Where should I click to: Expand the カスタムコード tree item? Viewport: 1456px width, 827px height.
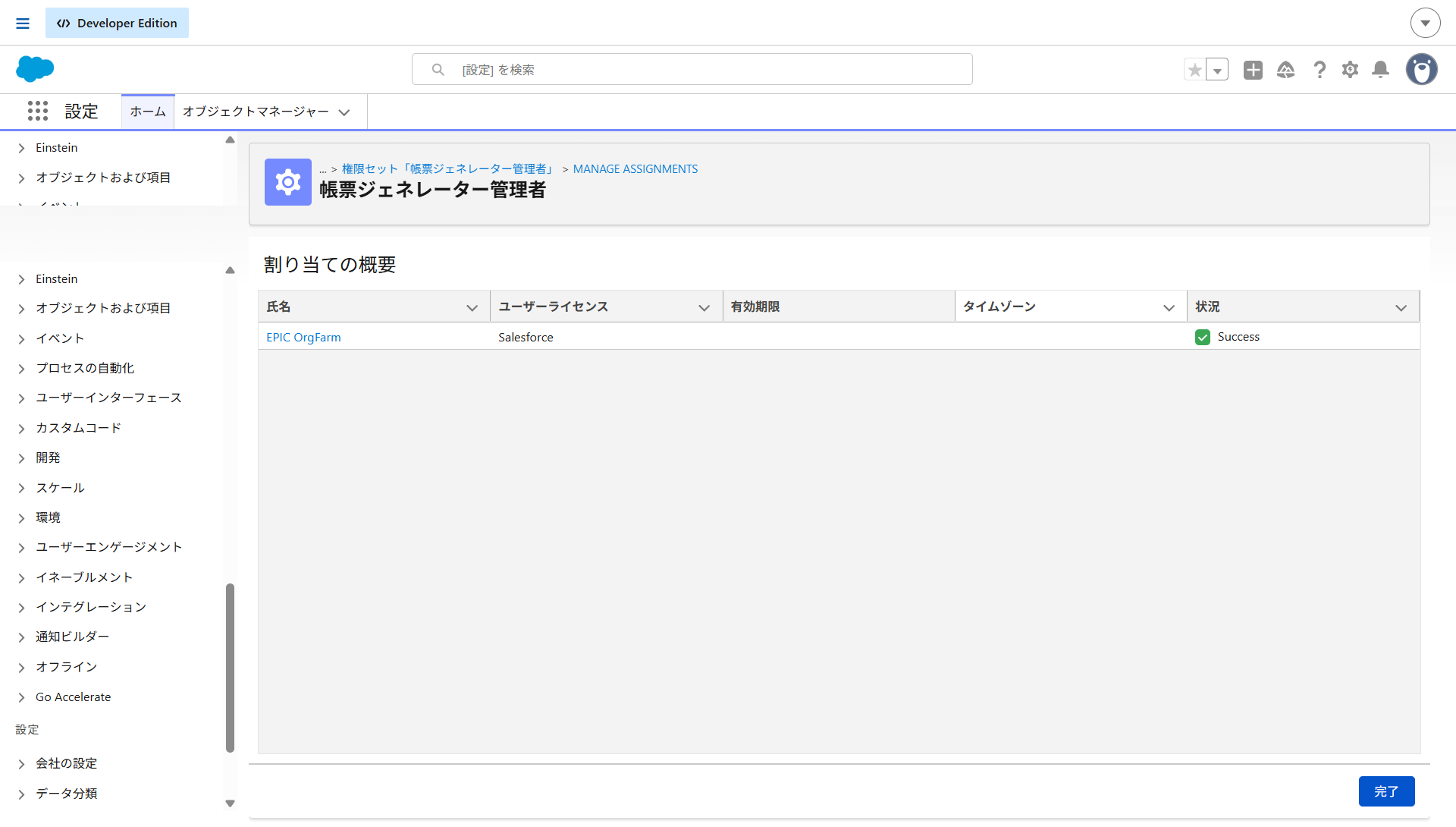21,429
